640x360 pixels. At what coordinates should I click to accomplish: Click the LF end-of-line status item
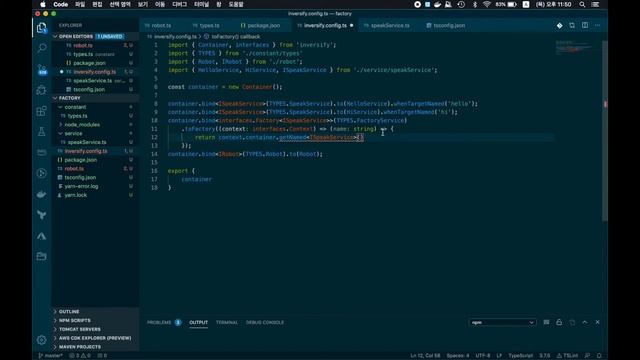point(499,356)
